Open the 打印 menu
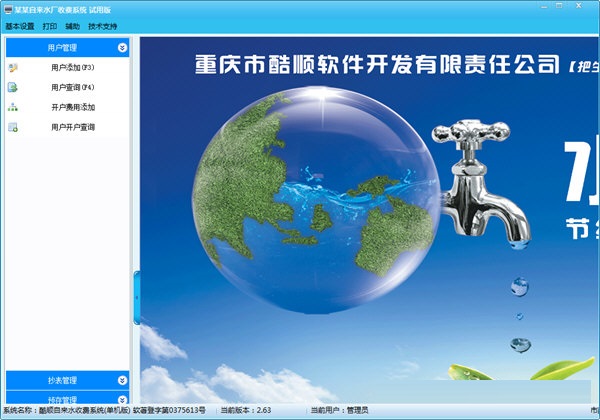The image size is (600, 420). pyautogui.click(x=50, y=26)
